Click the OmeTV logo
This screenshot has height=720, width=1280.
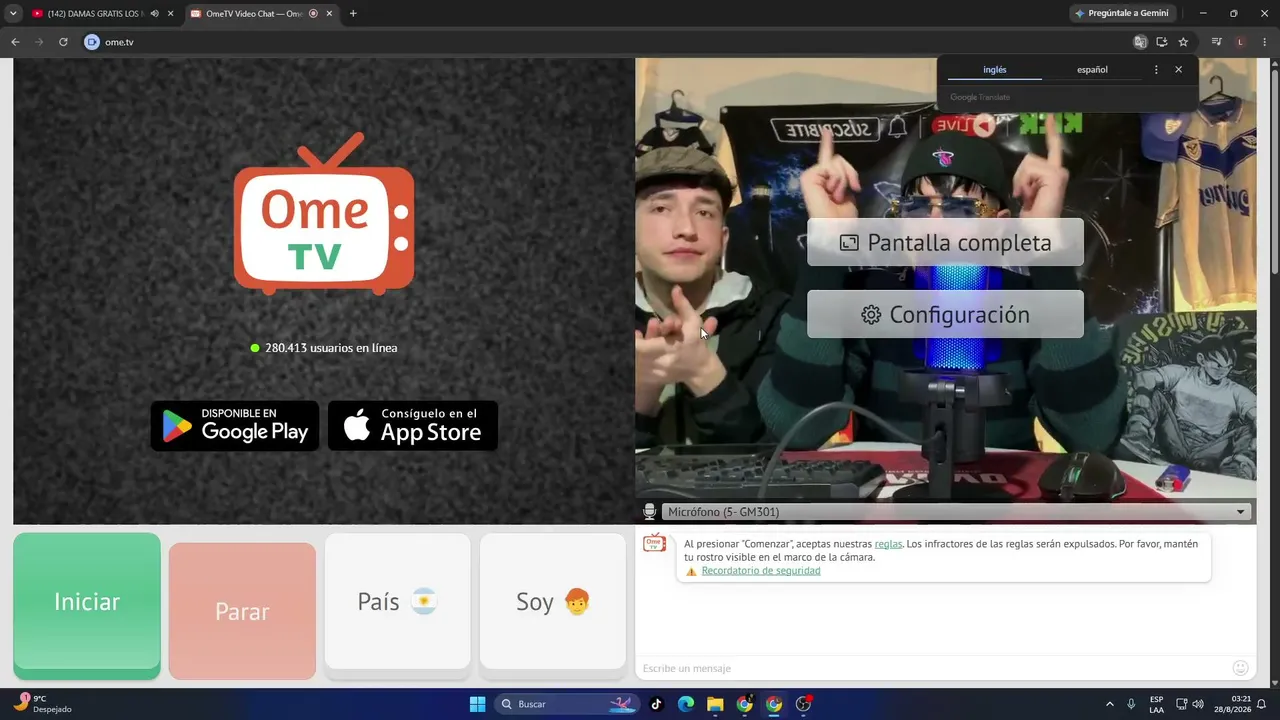(324, 214)
